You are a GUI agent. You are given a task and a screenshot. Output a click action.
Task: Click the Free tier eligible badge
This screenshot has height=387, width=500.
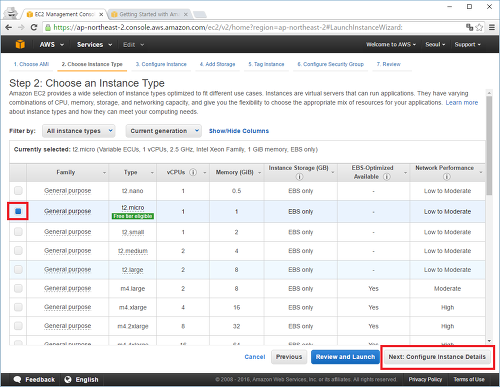[x=133, y=216]
